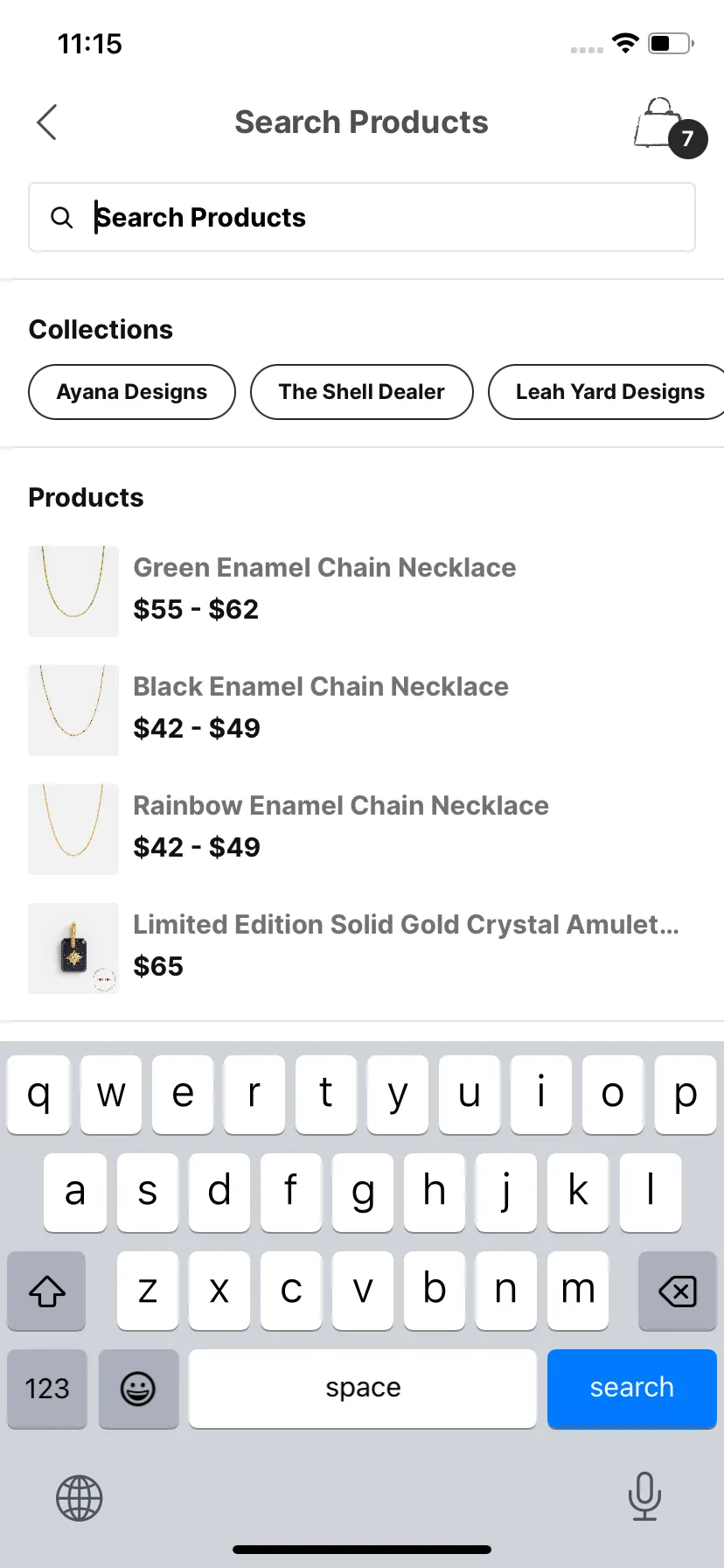Tap the magnifying glass search icon
724x1568 pixels.
click(x=62, y=217)
